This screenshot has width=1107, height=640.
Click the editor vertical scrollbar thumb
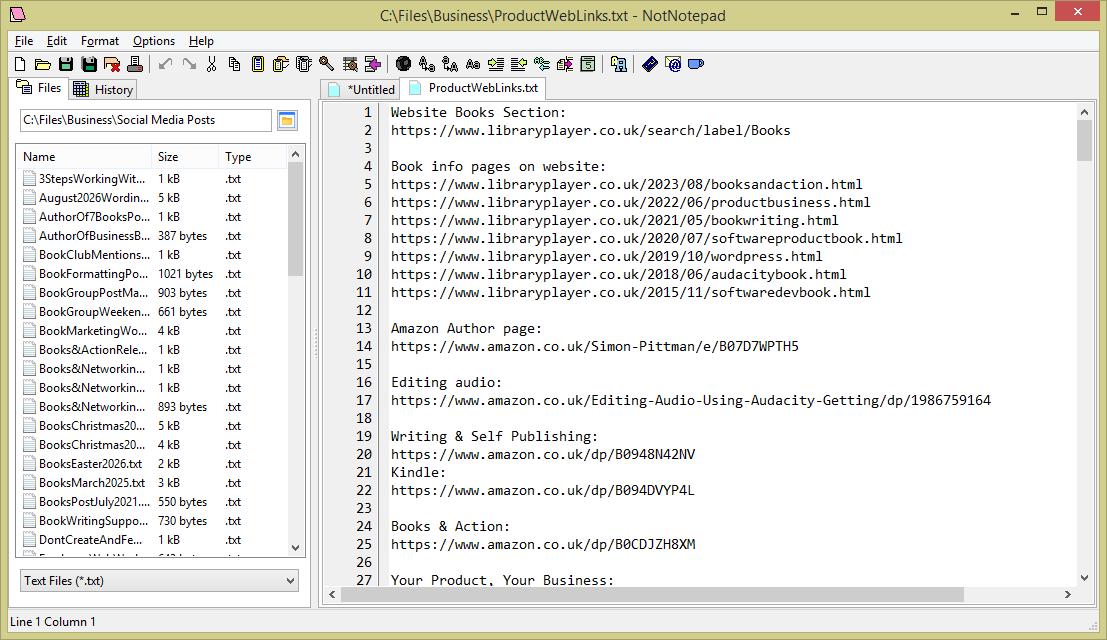(1084, 140)
